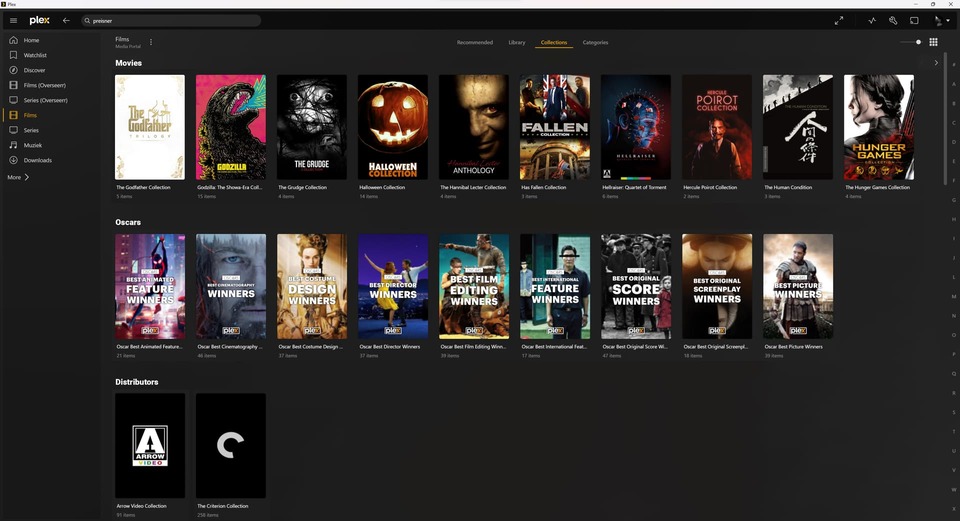Open the user account dropdown
The width and height of the screenshot is (960, 521).
(941, 20)
